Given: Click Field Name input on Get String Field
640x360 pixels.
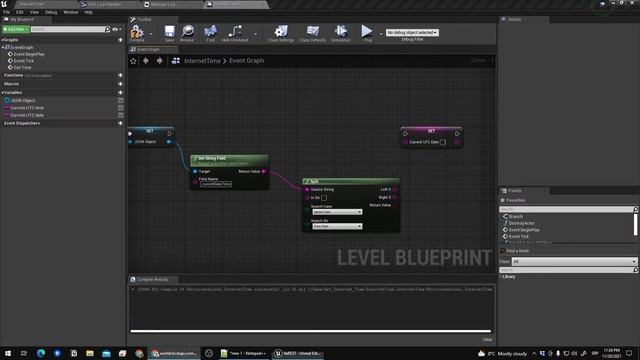Looking at the screenshot, I should click(x=216, y=184).
